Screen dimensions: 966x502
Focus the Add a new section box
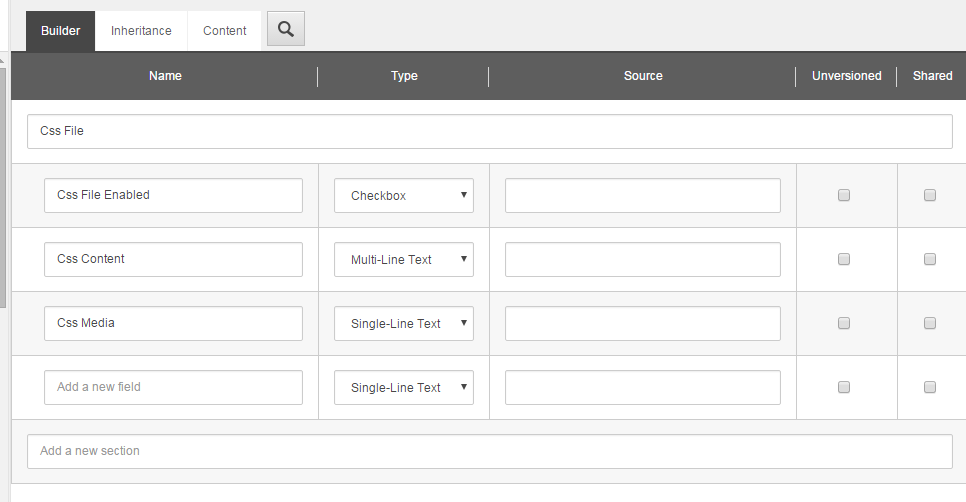click(x=489, y=451)
